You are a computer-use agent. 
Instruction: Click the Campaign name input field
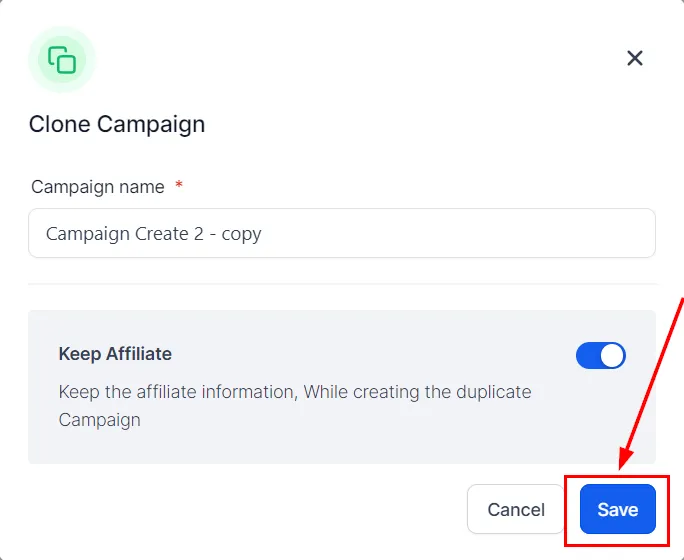click(342, 233)
